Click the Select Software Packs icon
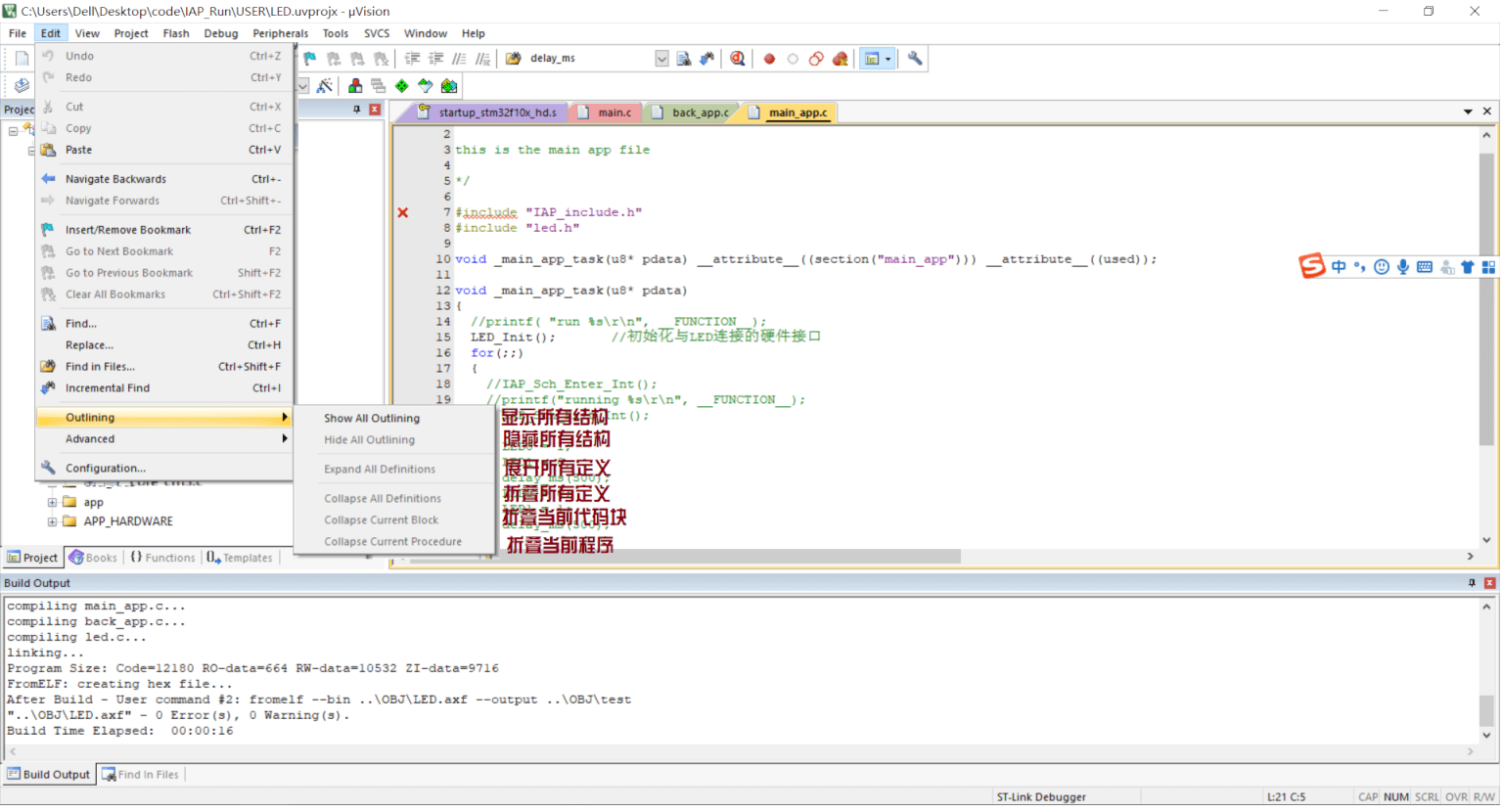This screenshot has height=812, width=1503. click(425, 86)
